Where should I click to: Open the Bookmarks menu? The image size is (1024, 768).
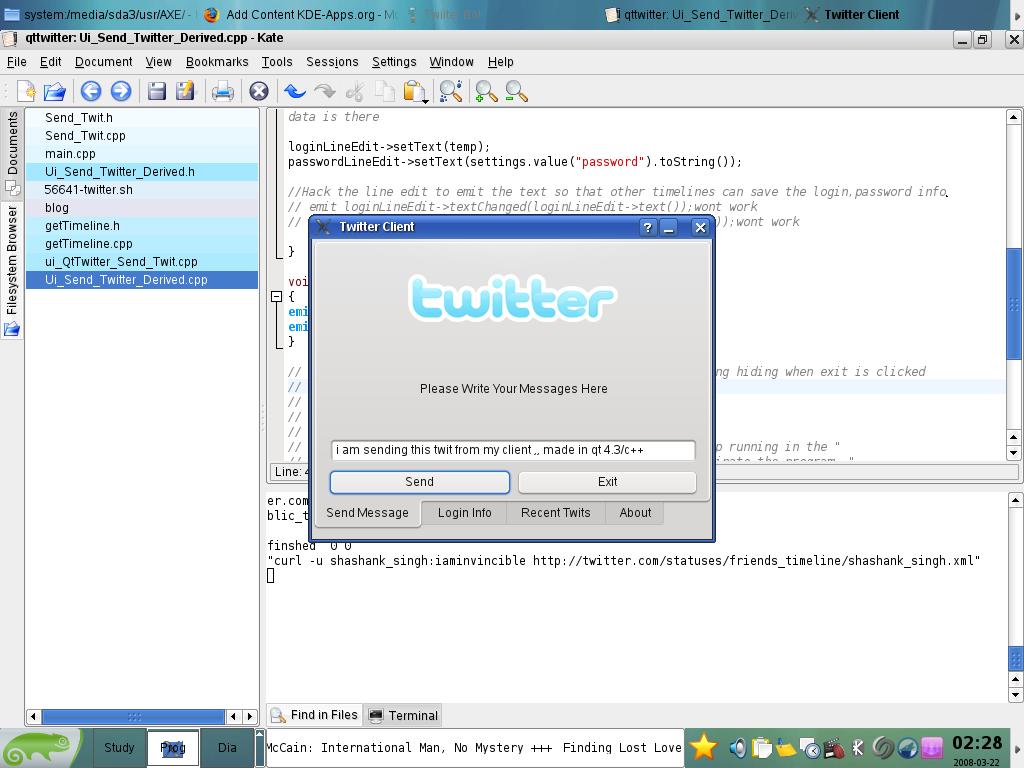(217, 61)
